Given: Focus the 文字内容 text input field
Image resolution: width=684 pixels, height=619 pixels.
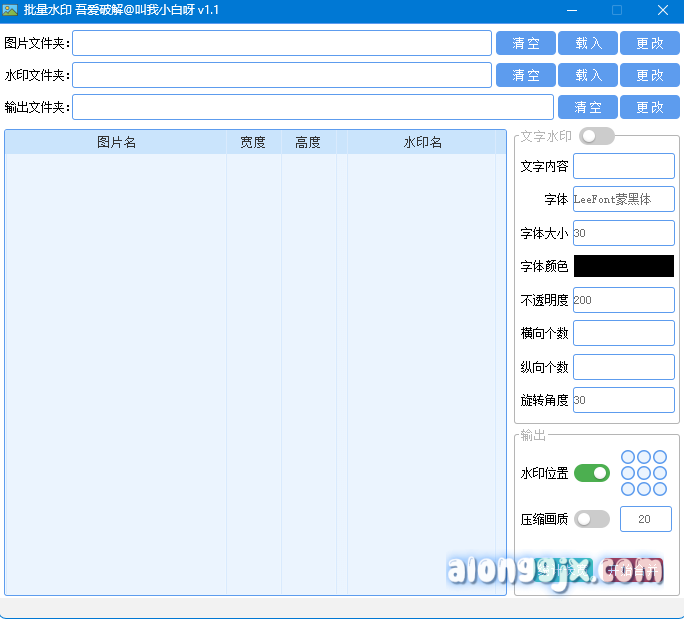Looking at the screenshot, I should 623,166.
